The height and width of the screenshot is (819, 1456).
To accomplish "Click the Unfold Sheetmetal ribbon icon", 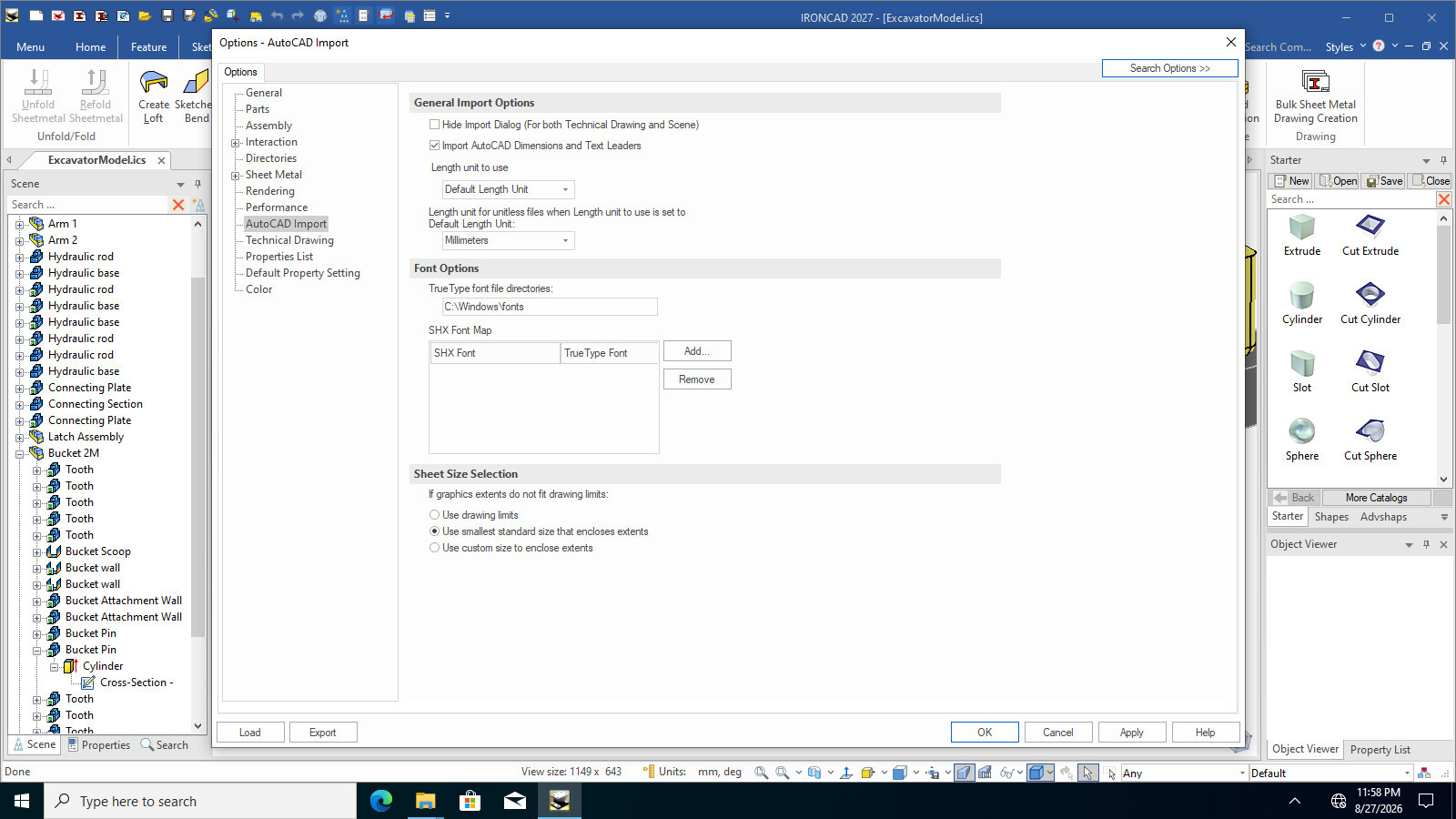I will coord(38,96).
